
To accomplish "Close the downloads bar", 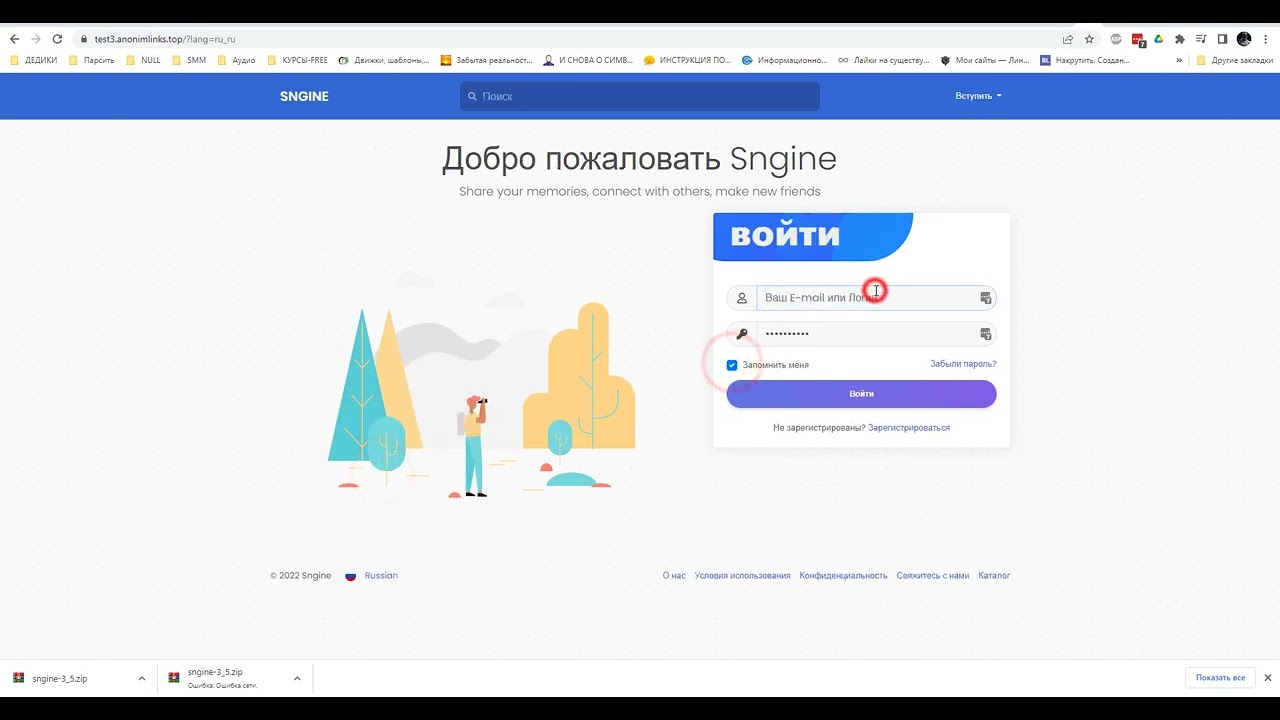I will [x=1267, y=678].
